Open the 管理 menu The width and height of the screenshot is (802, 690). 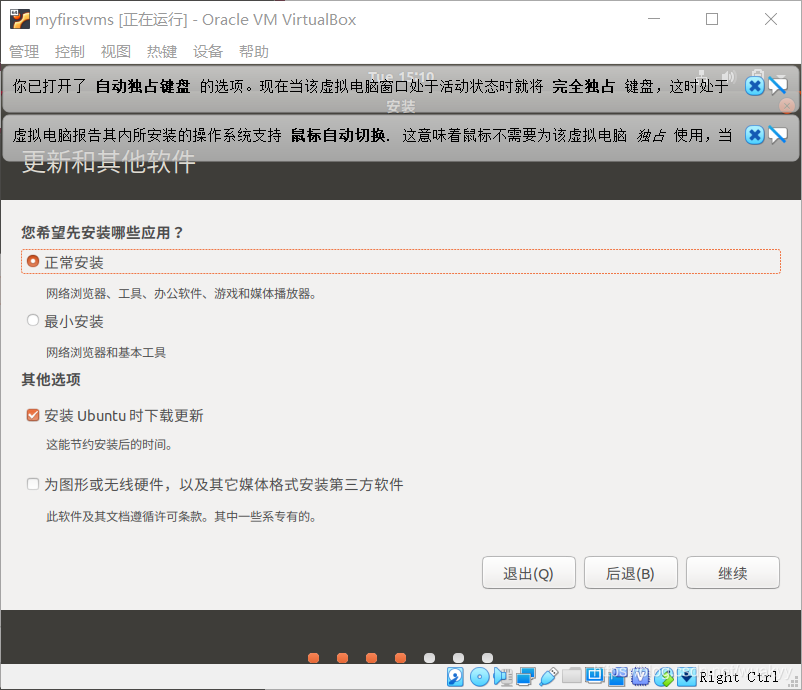(x=24, y=52)
